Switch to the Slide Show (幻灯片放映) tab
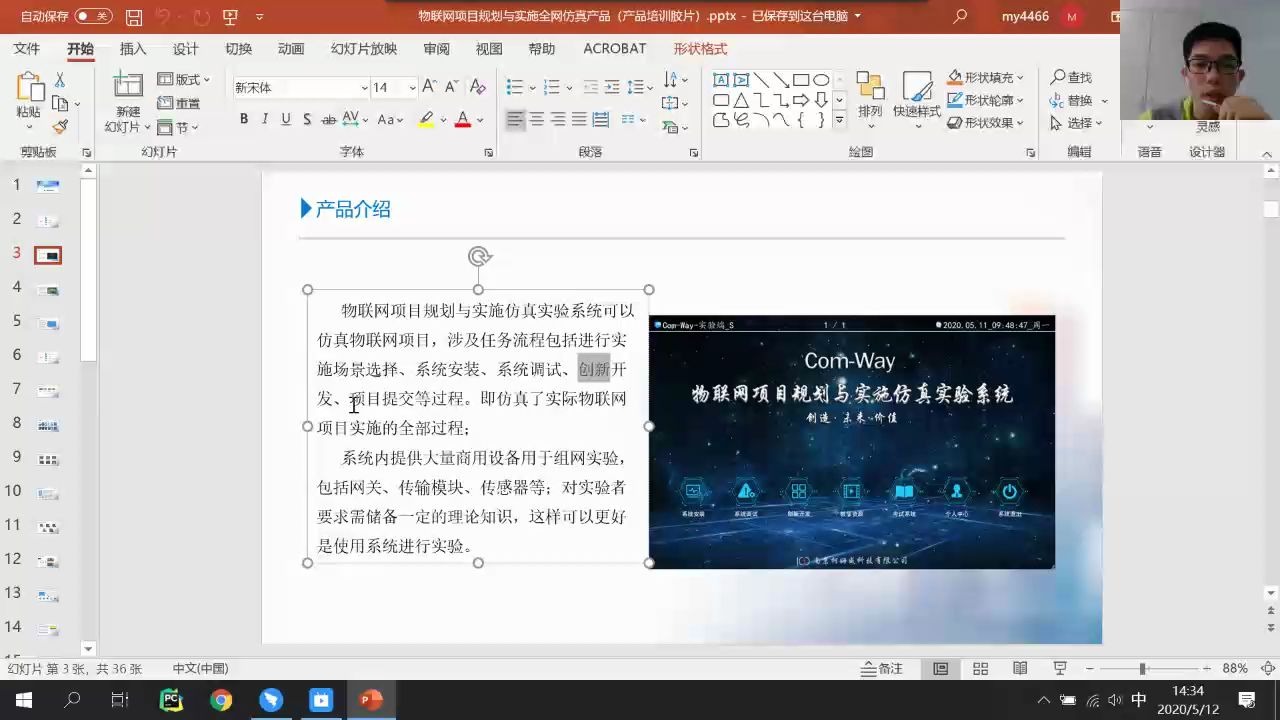The image size is (1280, 720). pyautogui.click(x=364, y=49)
